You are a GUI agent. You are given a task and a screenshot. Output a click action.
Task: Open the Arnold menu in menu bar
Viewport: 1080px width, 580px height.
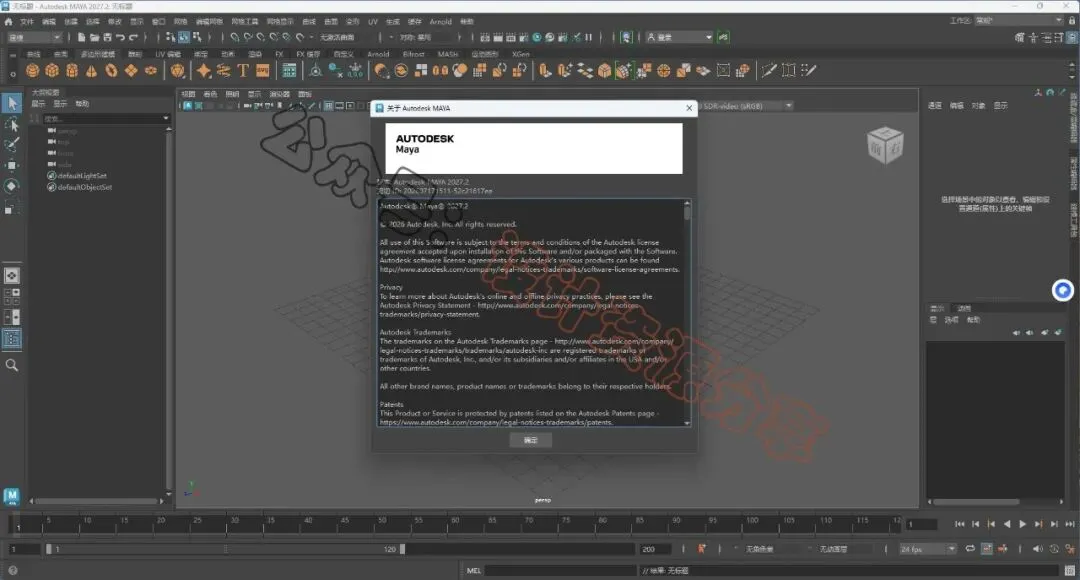pos(441,21)
